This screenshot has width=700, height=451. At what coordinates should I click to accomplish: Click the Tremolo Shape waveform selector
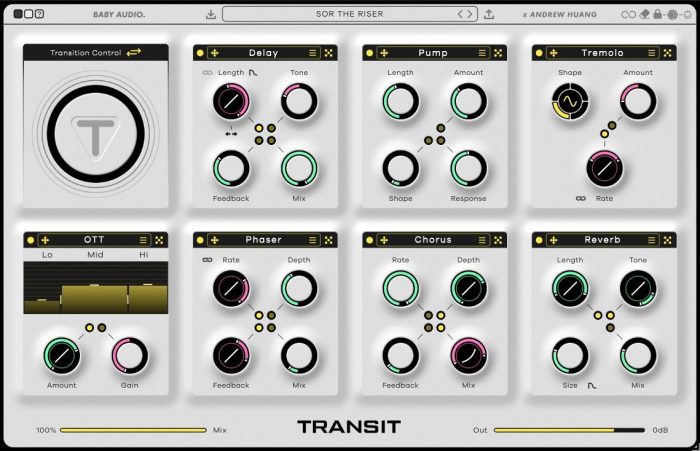(570, 102)
